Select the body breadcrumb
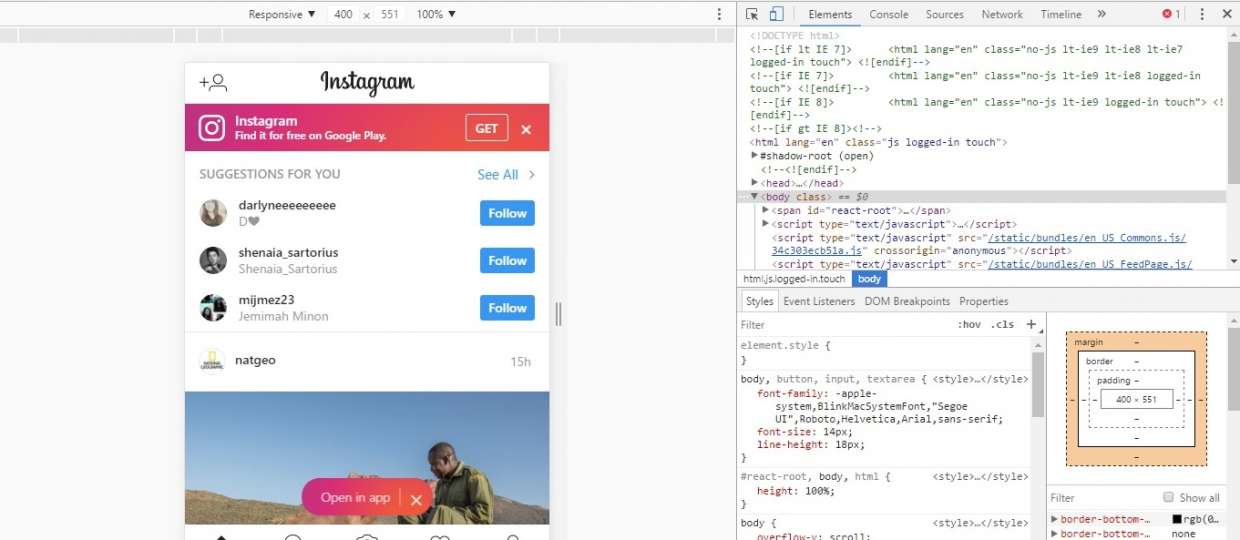The image size is (1240, 540). [x=869, y=279]
